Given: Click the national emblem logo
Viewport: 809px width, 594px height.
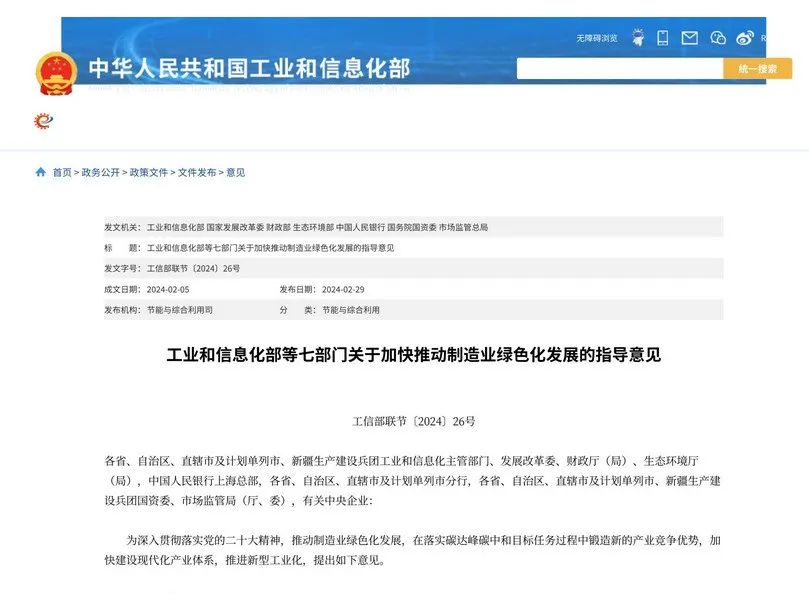Looking at the screenshot, I should click(x=56, y=73).
